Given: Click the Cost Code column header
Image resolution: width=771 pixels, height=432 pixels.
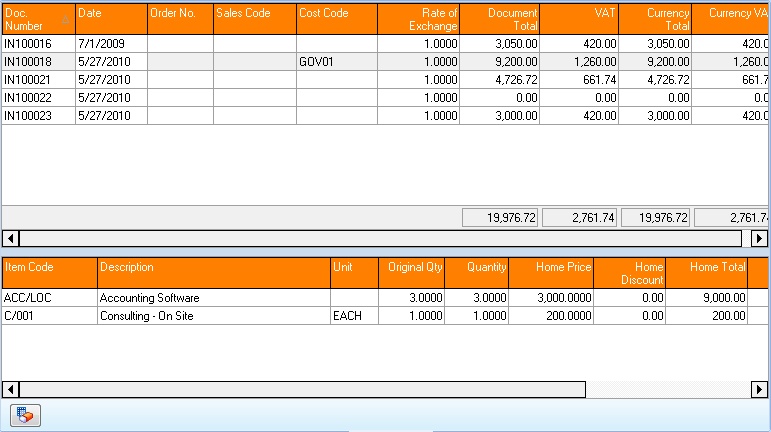Looking at the screenshot, I should (x=337, y=19).
